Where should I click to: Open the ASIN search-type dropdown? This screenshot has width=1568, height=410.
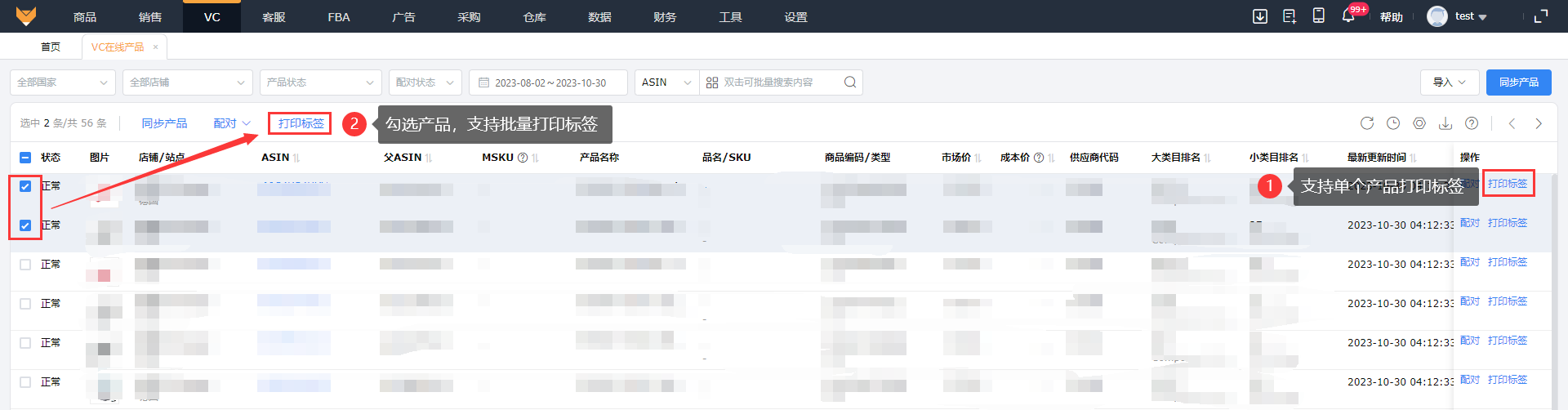667,82
